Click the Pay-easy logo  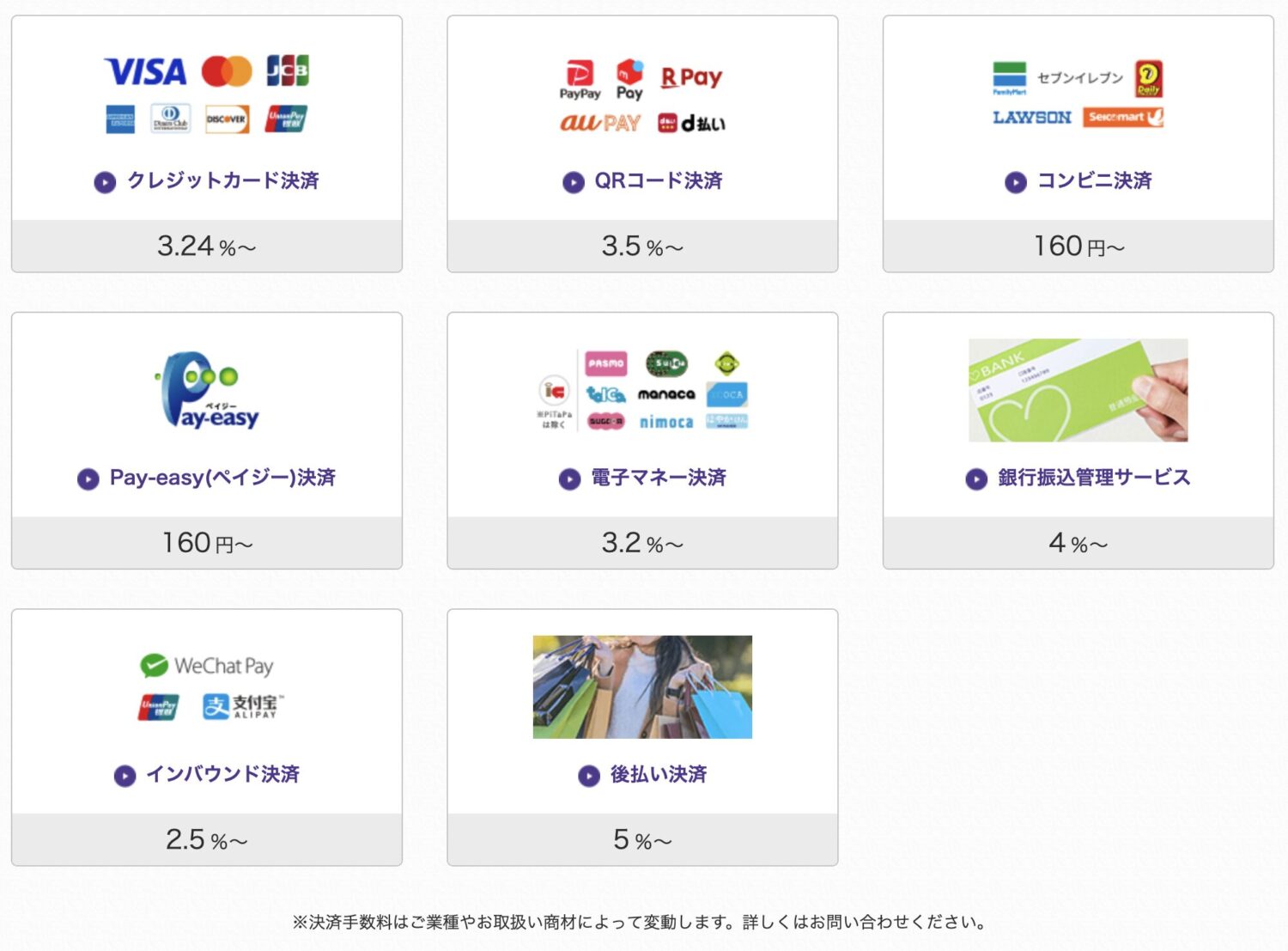(x=207, y=390)
